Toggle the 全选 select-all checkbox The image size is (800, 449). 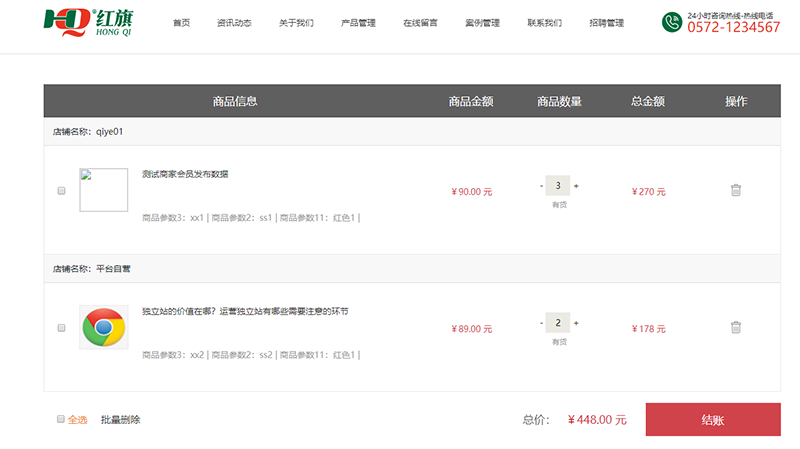[x=60, y=420]
